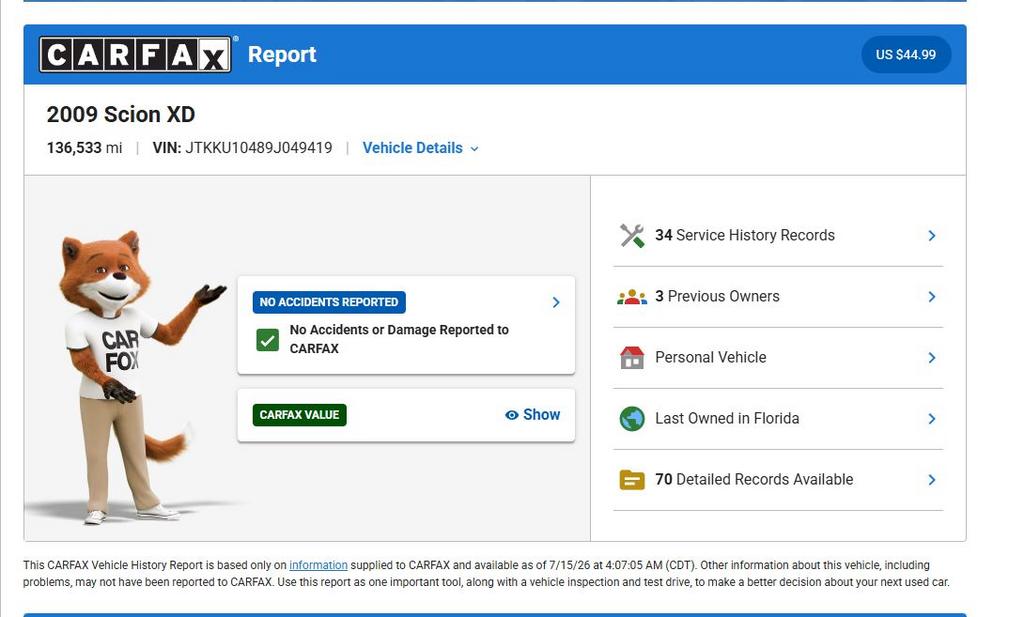Image resolution: width=1024 pixels, height=617 pixels.
Task: Open chevron for 34 Service History Records
Action: pos(932,236)
